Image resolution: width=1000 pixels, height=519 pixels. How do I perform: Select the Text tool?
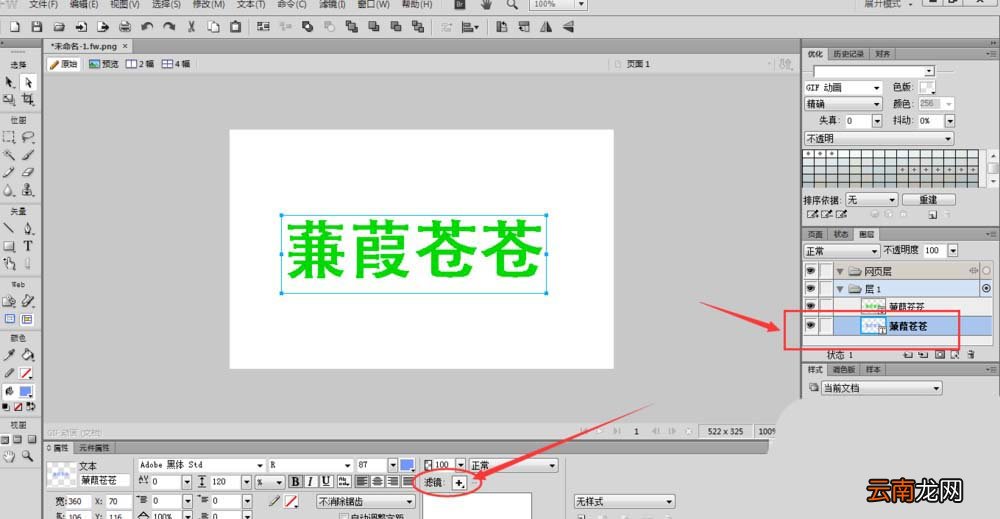pos(28,246)
